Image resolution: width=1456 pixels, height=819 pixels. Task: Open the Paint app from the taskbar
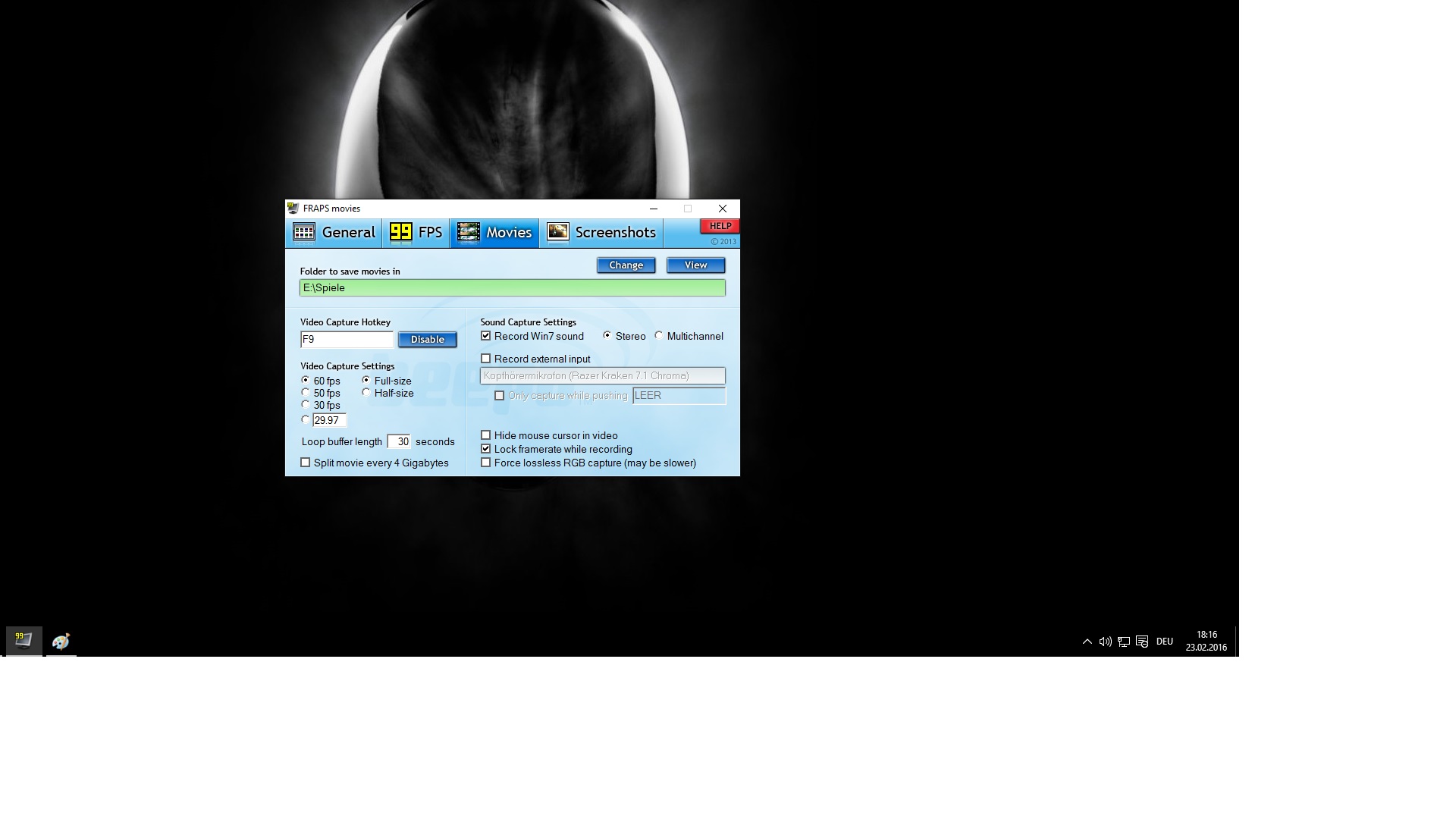coord(61,642)
